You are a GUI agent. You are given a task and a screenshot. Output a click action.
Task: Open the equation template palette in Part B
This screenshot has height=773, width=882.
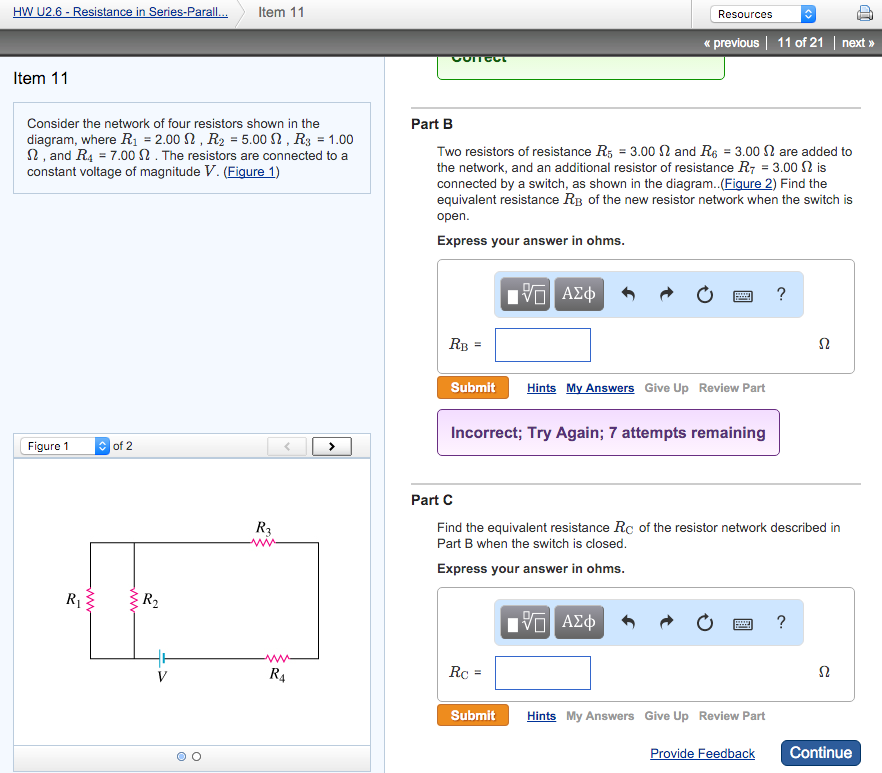click(524, 293)
